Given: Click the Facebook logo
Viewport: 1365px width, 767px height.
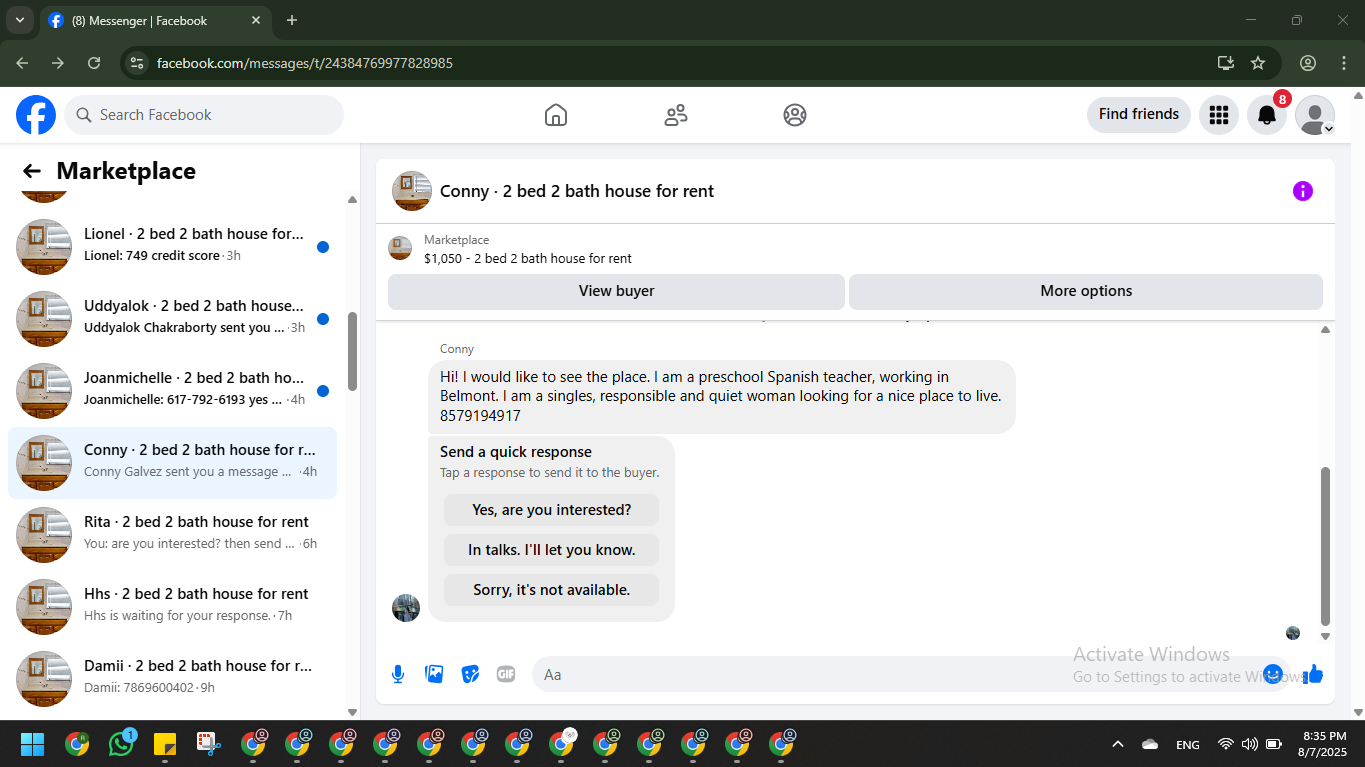Looking at the screenshot, I should coord(36,115).
